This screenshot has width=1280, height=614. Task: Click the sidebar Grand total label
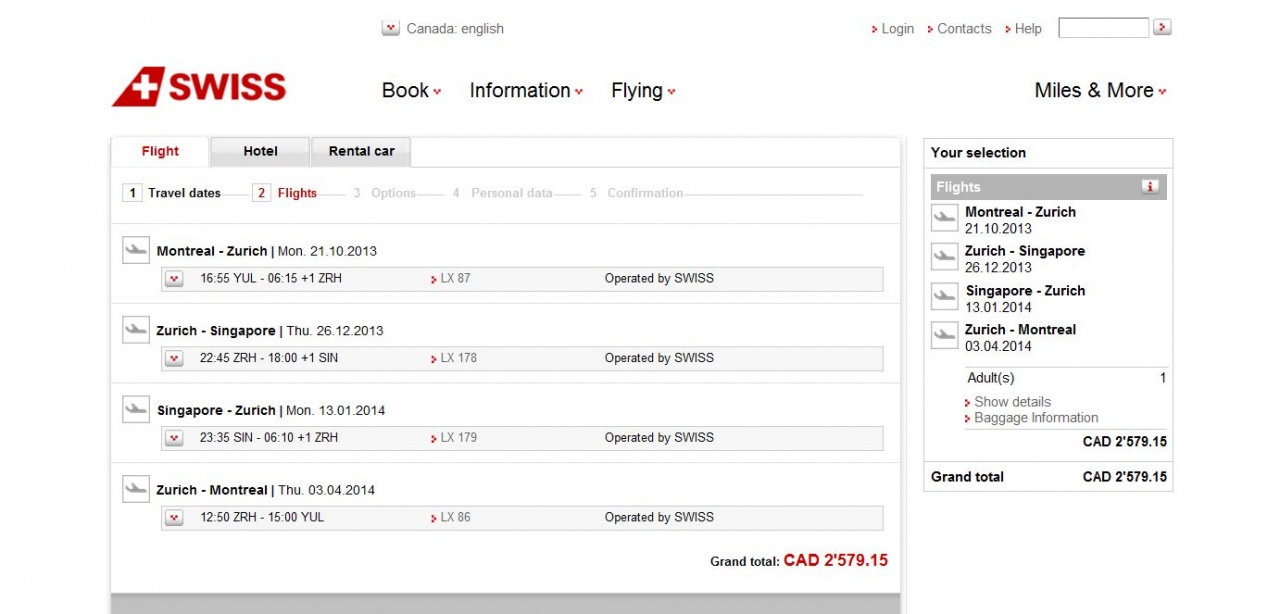coord(967,477)
